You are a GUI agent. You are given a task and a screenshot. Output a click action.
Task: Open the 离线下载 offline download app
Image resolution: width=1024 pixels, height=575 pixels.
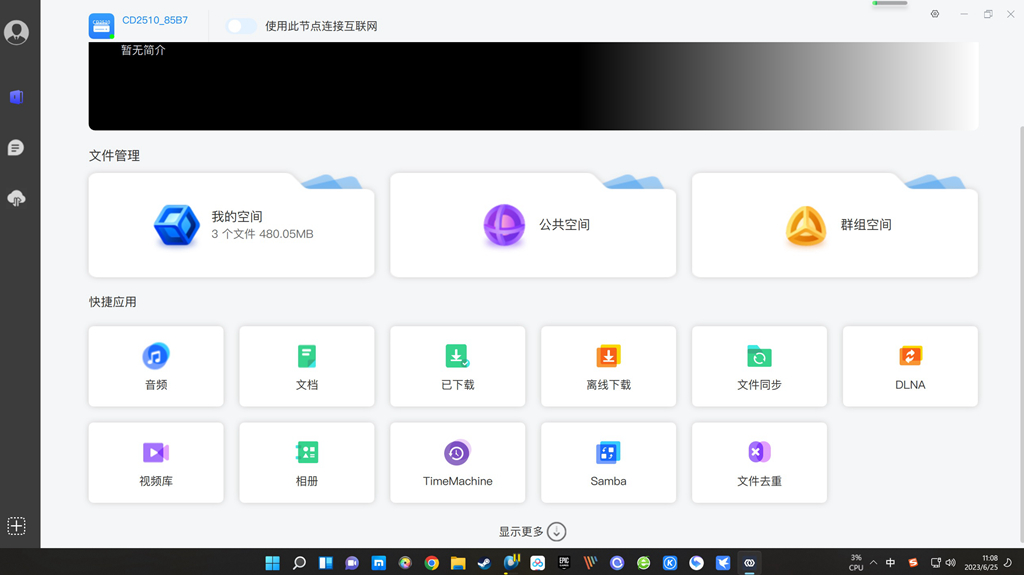[x=609, y=367]
